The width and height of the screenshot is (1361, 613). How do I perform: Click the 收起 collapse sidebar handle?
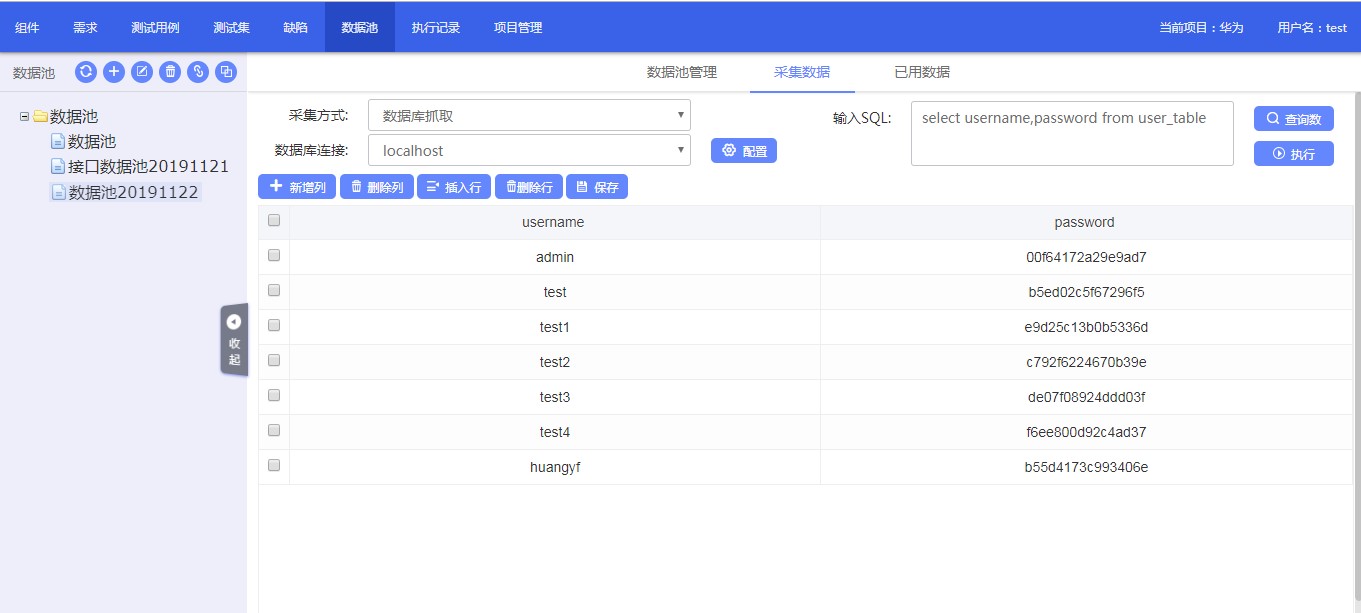234,340
